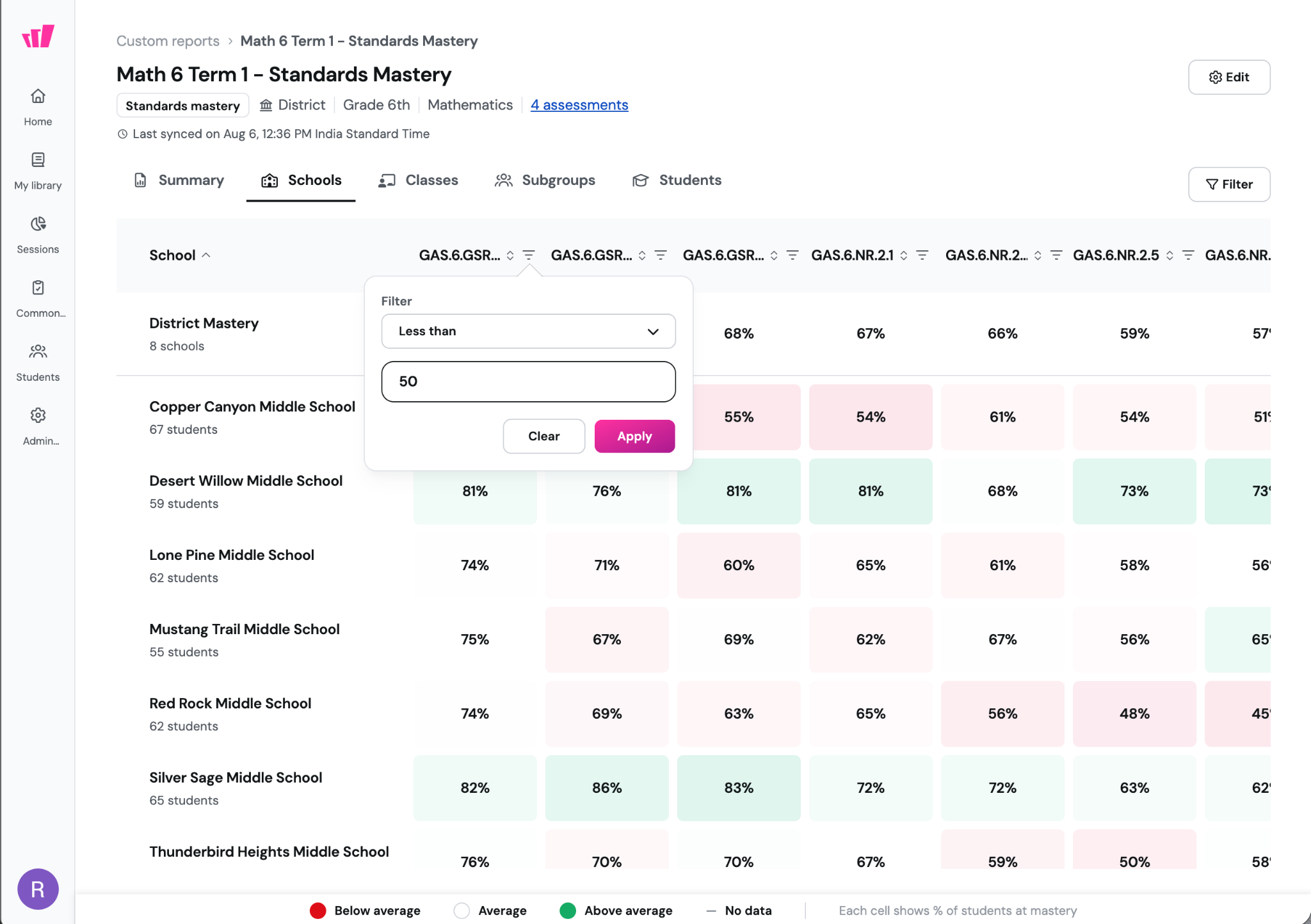Toggle sort arrows on GAS.6.NR.2.1 column
The image size is (1311, 924).
[904, 255]
